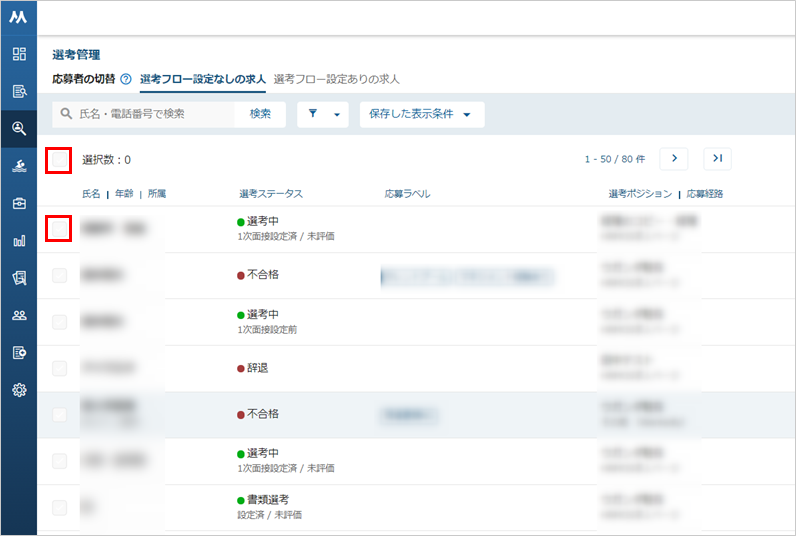Select the 選考フロー設定なしの求人 tab
The image size is (796, 536).
click(x=203, y=79)
